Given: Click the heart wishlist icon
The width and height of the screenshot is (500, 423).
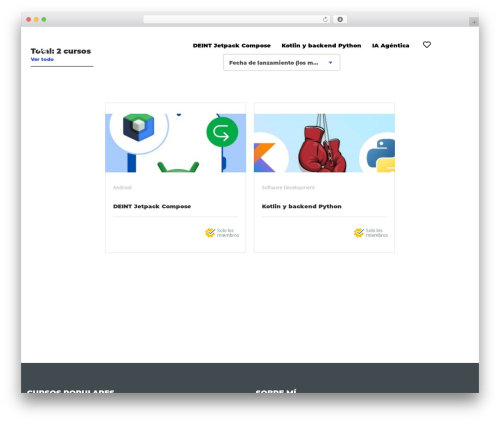Looking at the screenshot, I should (x=427, y=45).
